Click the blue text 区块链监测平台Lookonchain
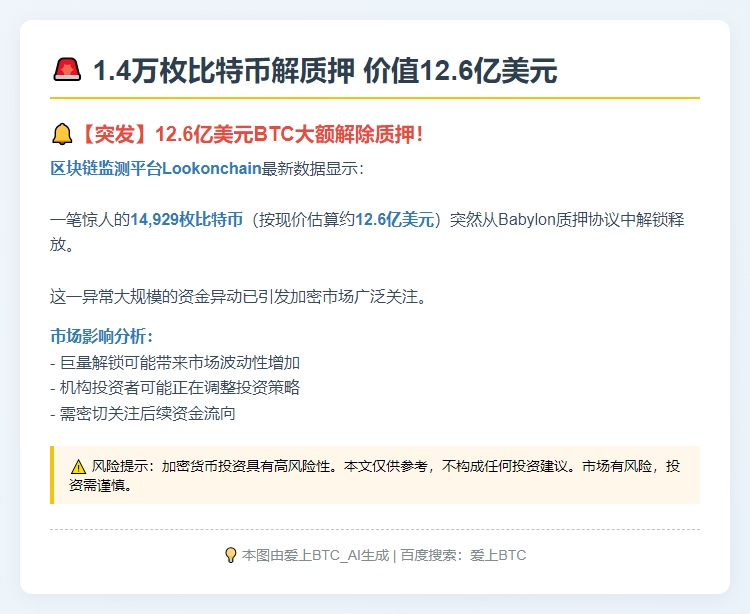The height and width of the screenshot is (614, 750). 155,168
